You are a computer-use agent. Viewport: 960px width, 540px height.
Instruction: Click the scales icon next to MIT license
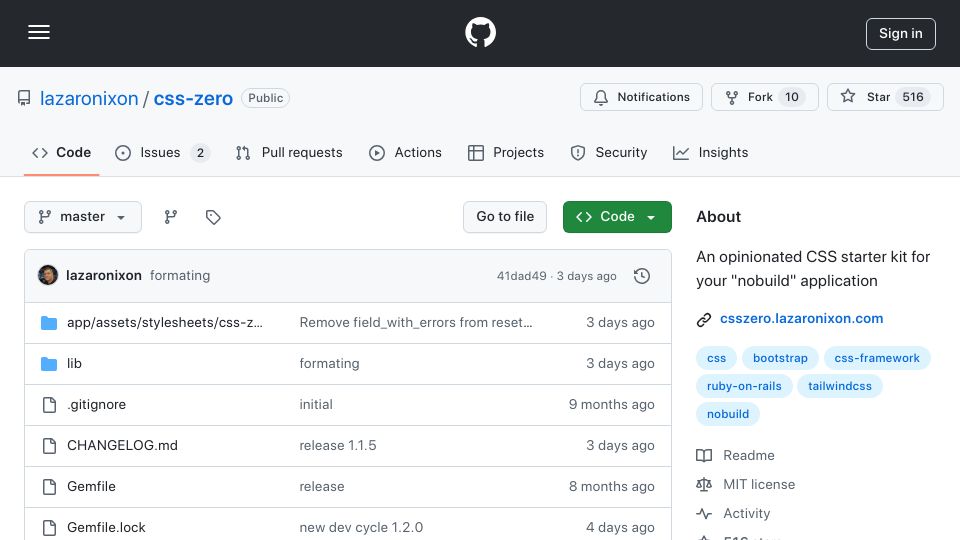click(x=704, y=484)
